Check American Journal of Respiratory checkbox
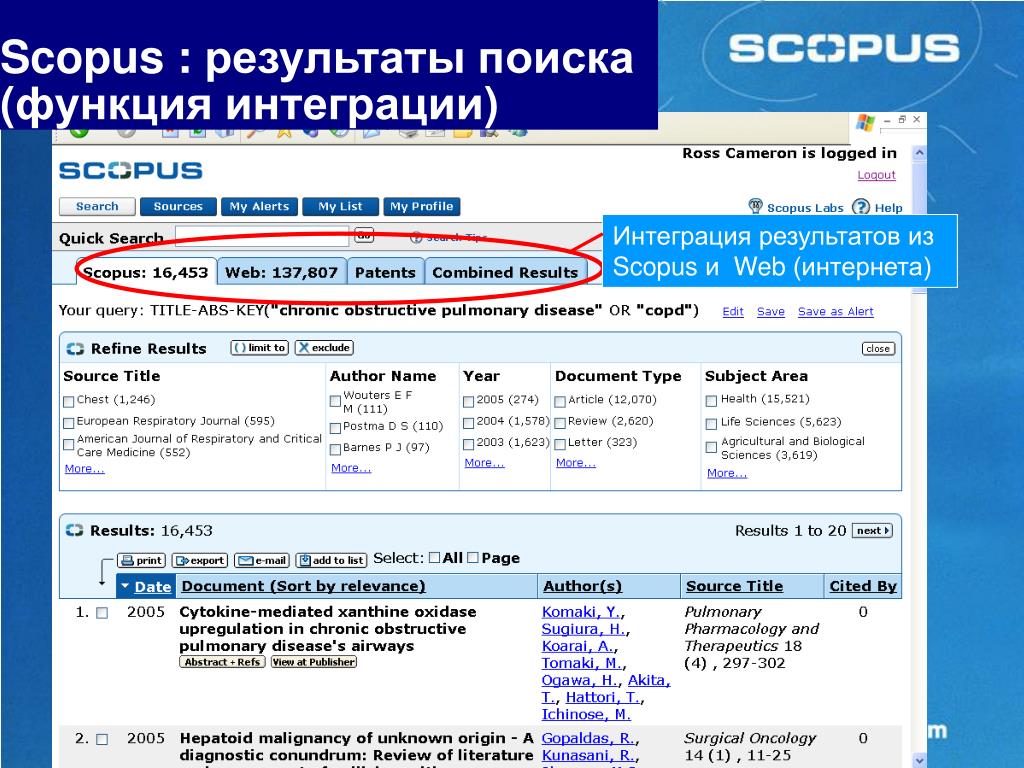Viewport: 1024px width, 768px height. point(69,445)
